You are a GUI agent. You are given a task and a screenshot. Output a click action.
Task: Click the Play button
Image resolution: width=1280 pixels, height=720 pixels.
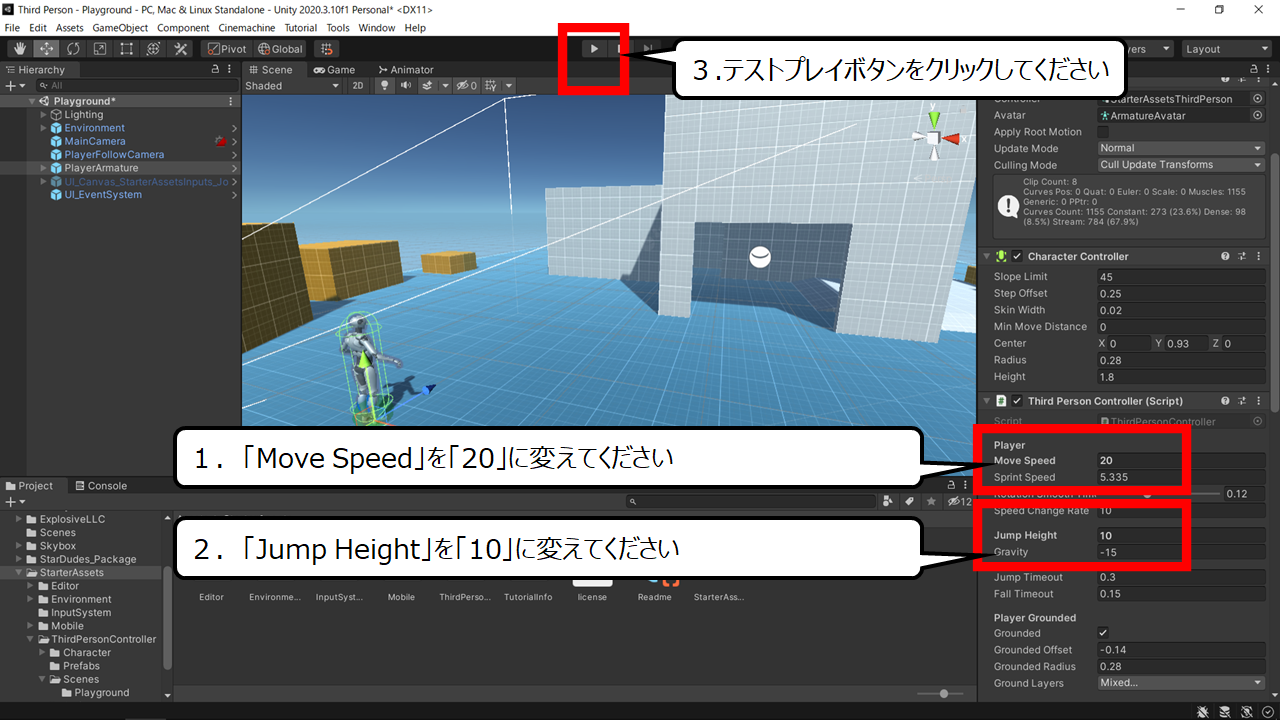click(594, 48)
